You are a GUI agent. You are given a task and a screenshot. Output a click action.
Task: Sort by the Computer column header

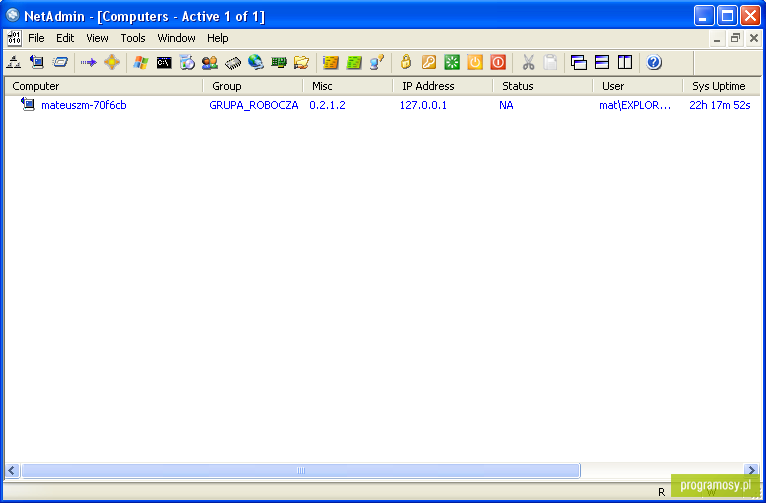point(105,86)
